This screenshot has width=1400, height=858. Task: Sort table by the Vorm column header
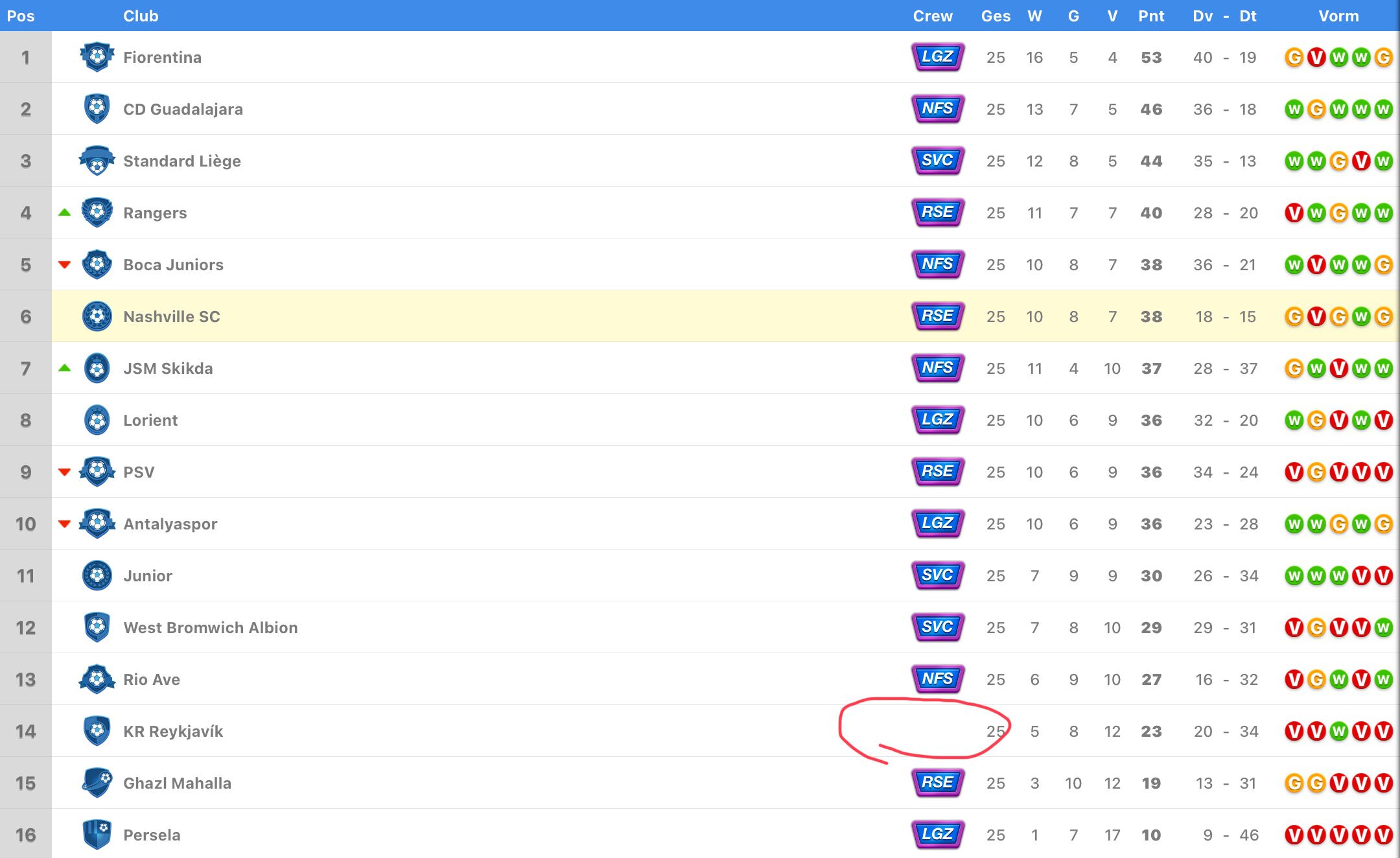[1338, 16]
